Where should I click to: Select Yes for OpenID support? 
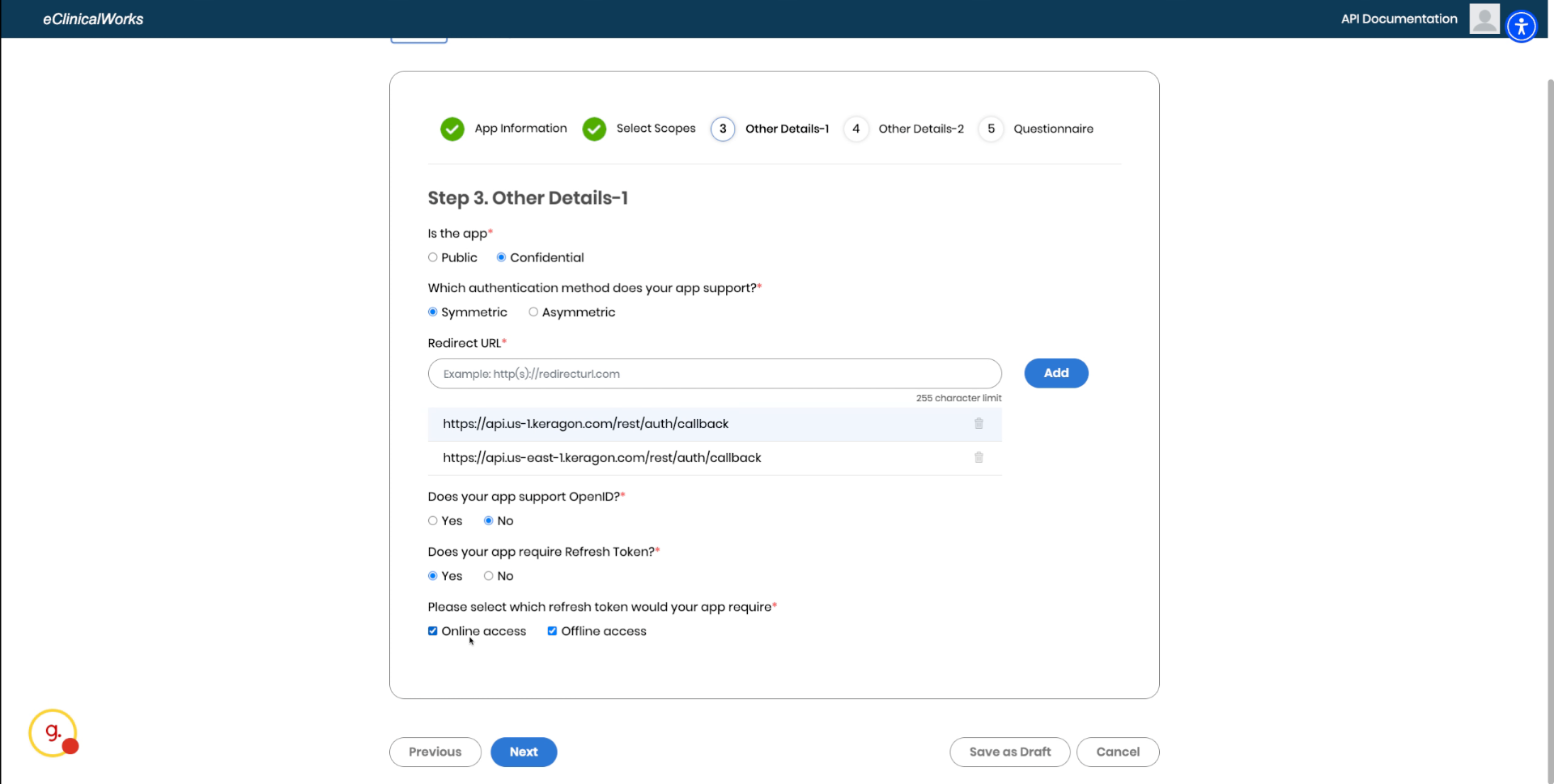tap(433, 521)
